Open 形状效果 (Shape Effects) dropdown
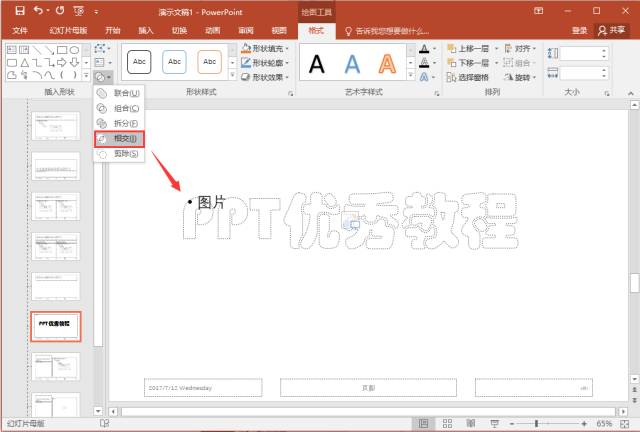This screenshot has width=640, height=432. pyautogui.click(x=264, y=77)
